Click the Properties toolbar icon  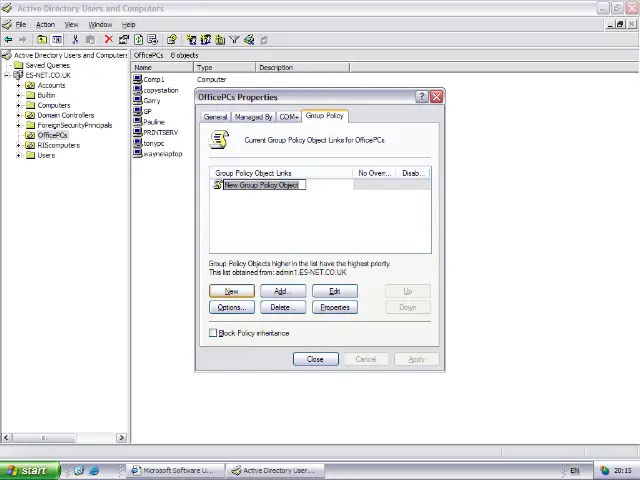[x=123, y=40]
